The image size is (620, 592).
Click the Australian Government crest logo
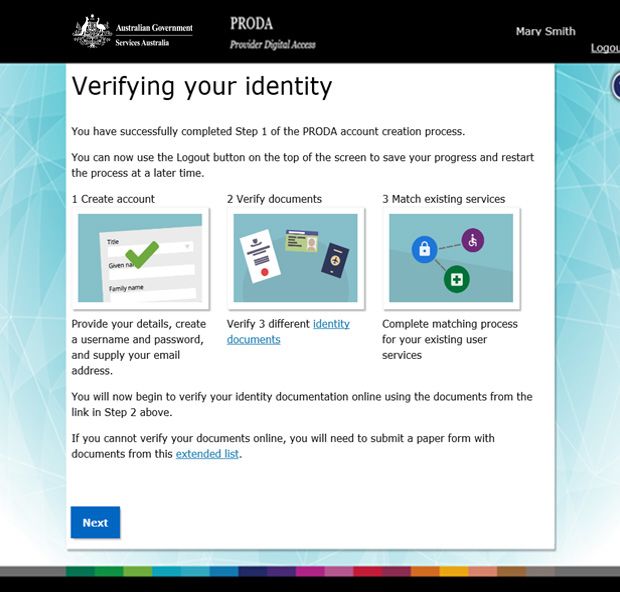[91, 31]
